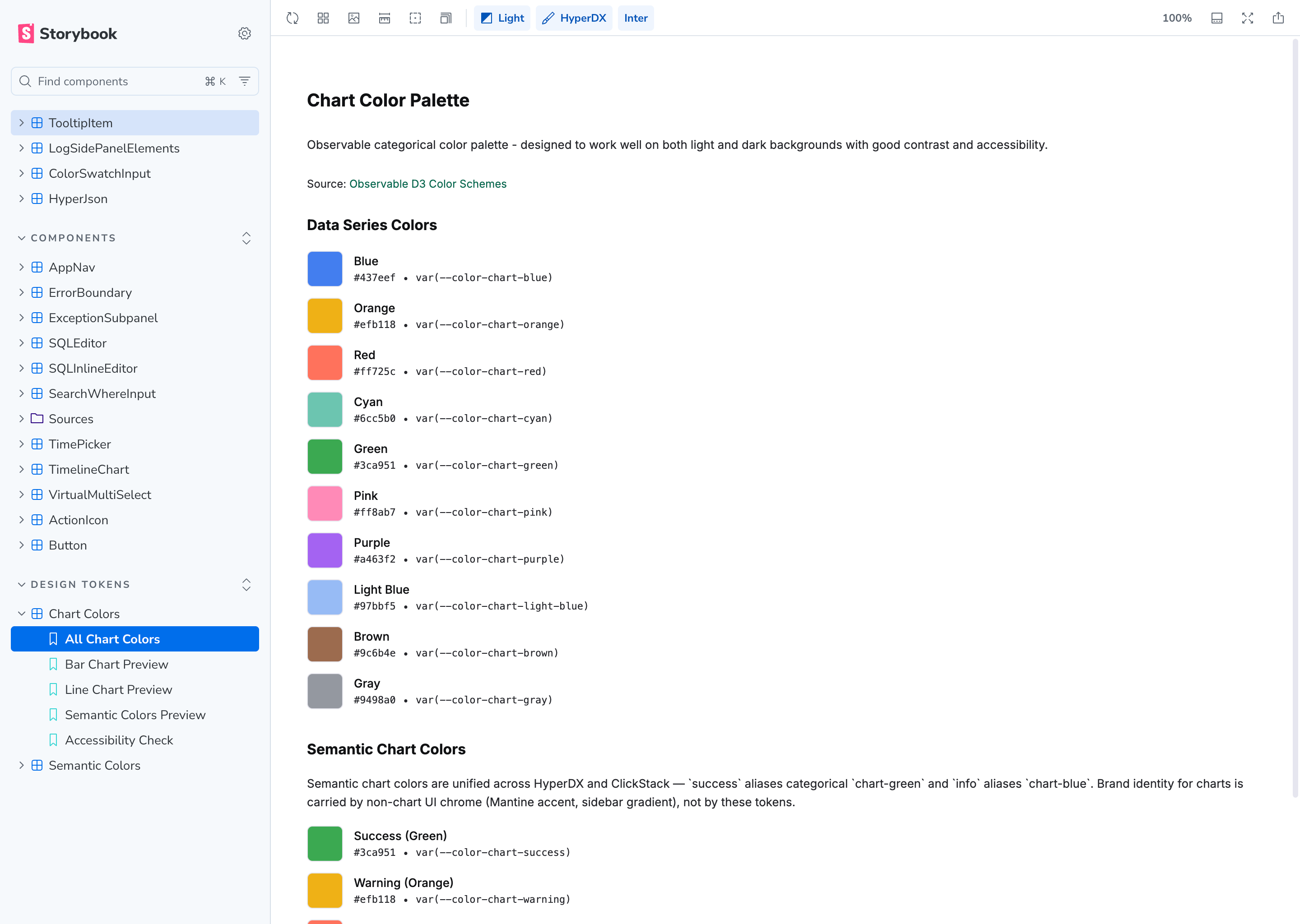Collapse the Chart Colors tree node
Image resolution: width=1300 pixels, height=924 pixels.
coord(22,614)
